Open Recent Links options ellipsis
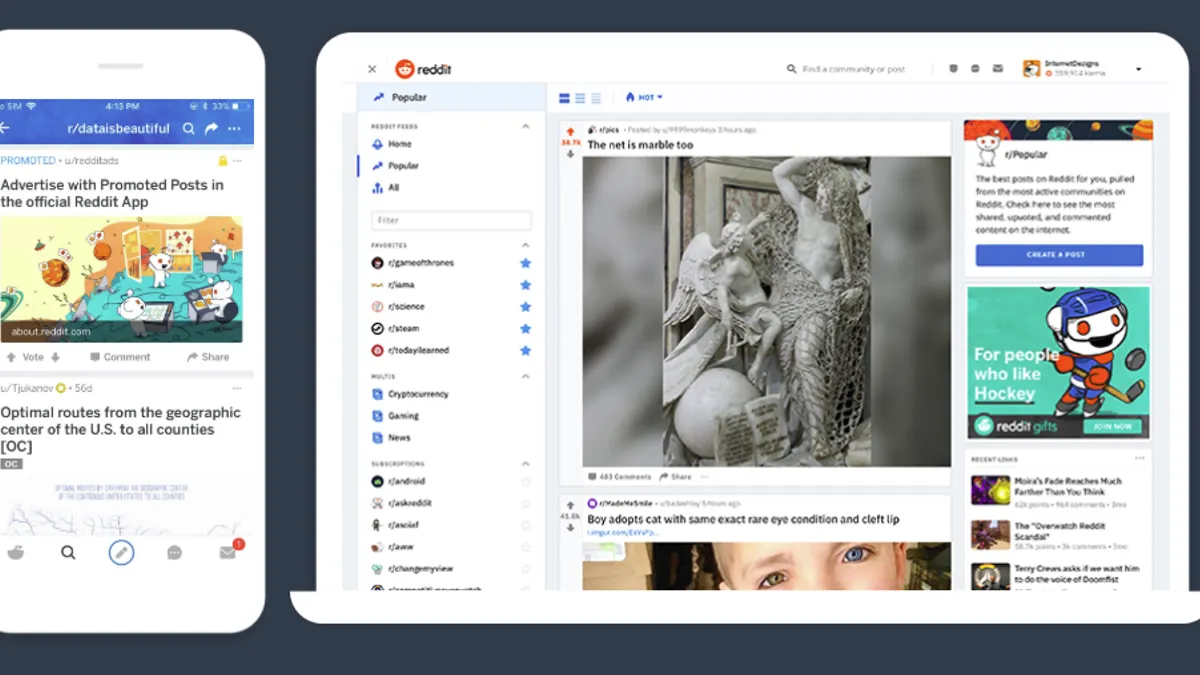 (1139, 459)
